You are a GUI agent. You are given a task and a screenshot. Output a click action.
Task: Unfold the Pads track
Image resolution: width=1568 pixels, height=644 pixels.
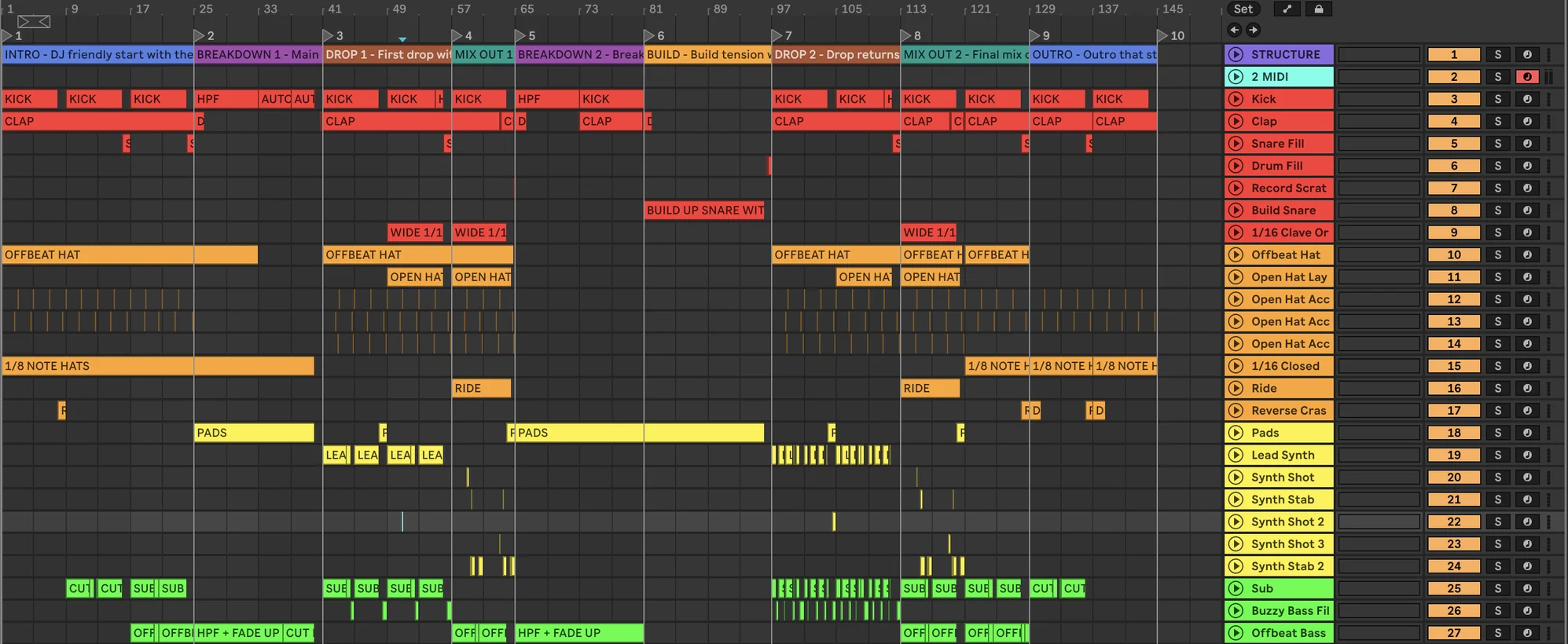(1236, 433)
